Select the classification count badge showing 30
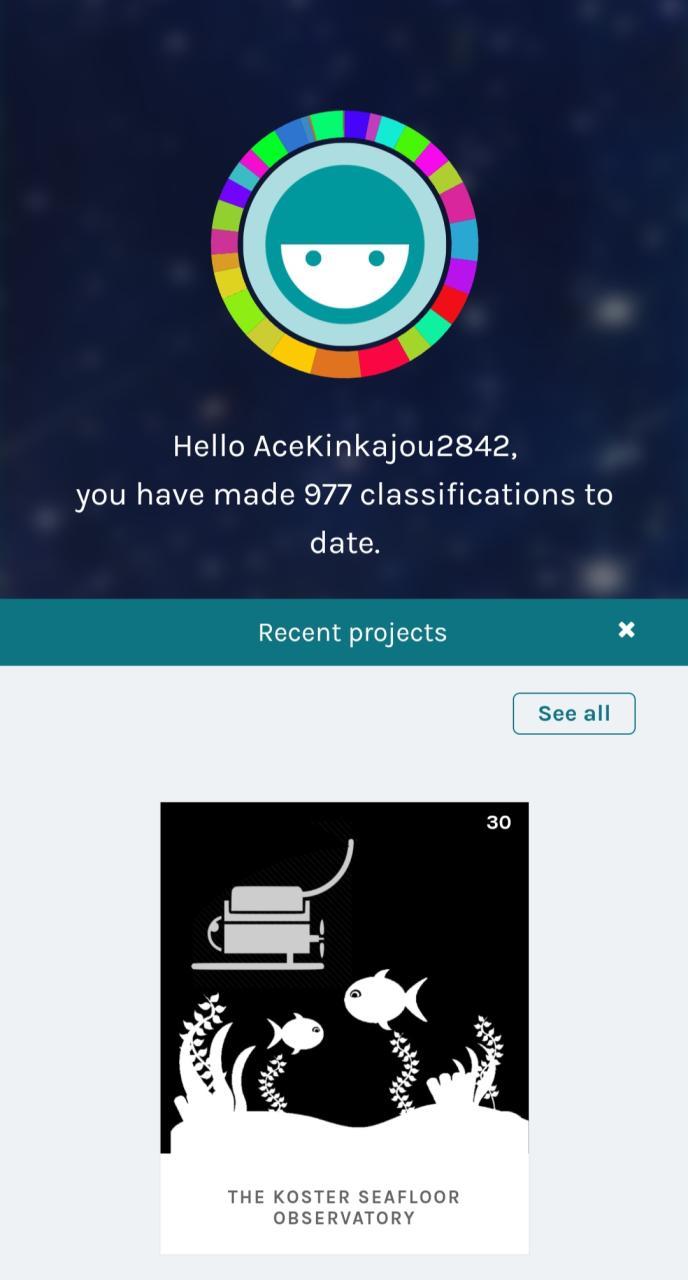 coord(498,822)
